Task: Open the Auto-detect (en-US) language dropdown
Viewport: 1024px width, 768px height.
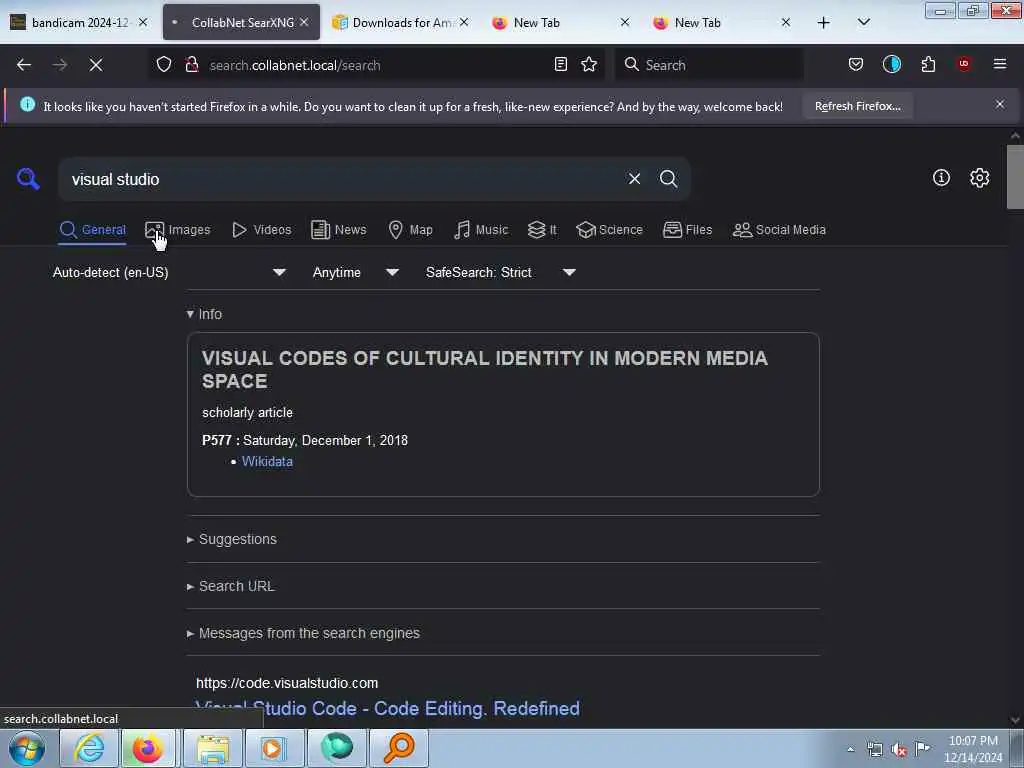Action: click(169, 272)
